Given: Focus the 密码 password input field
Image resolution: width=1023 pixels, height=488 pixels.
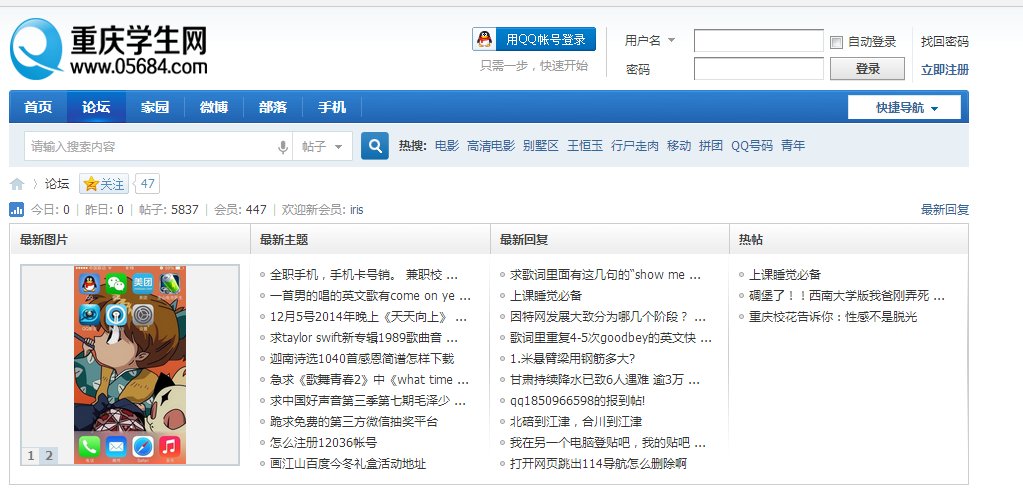Looking at the screenshot, I should (759, 69).
